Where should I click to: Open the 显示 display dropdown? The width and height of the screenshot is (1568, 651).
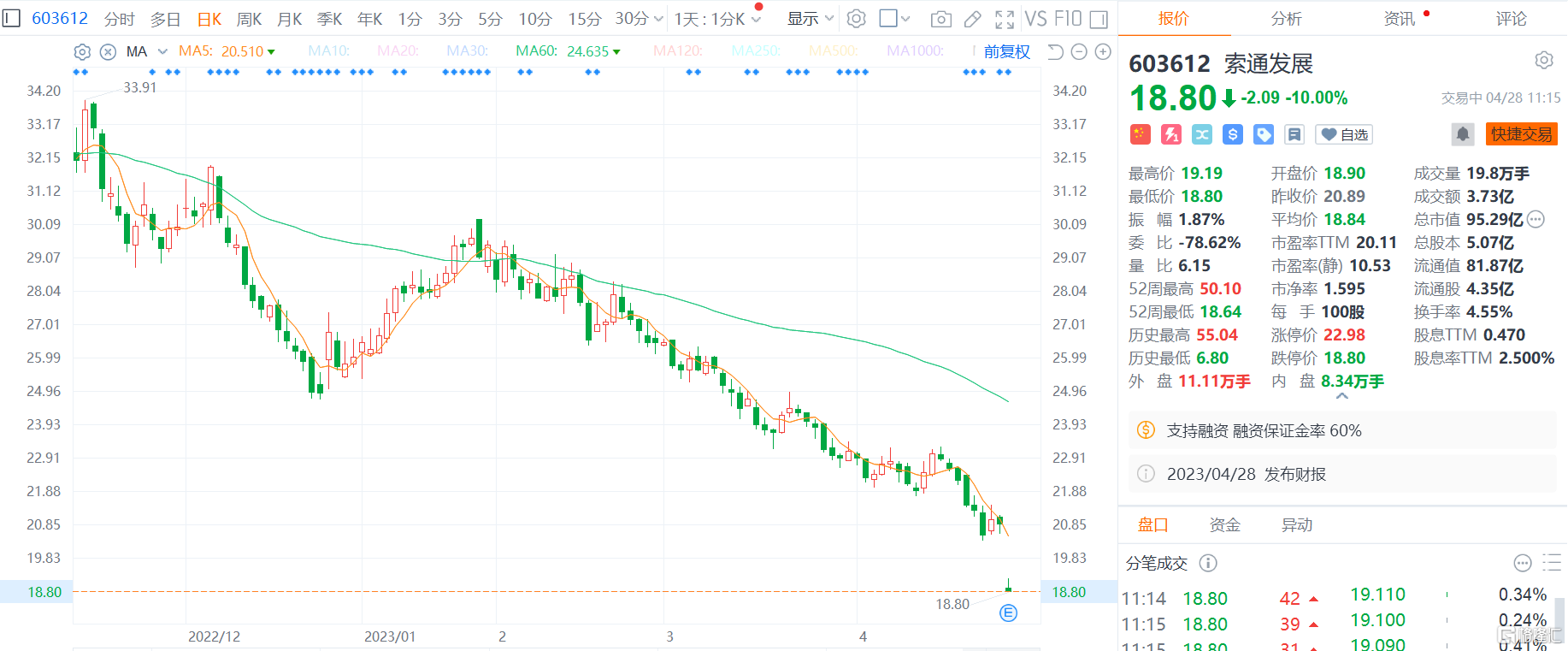[810, 19]
